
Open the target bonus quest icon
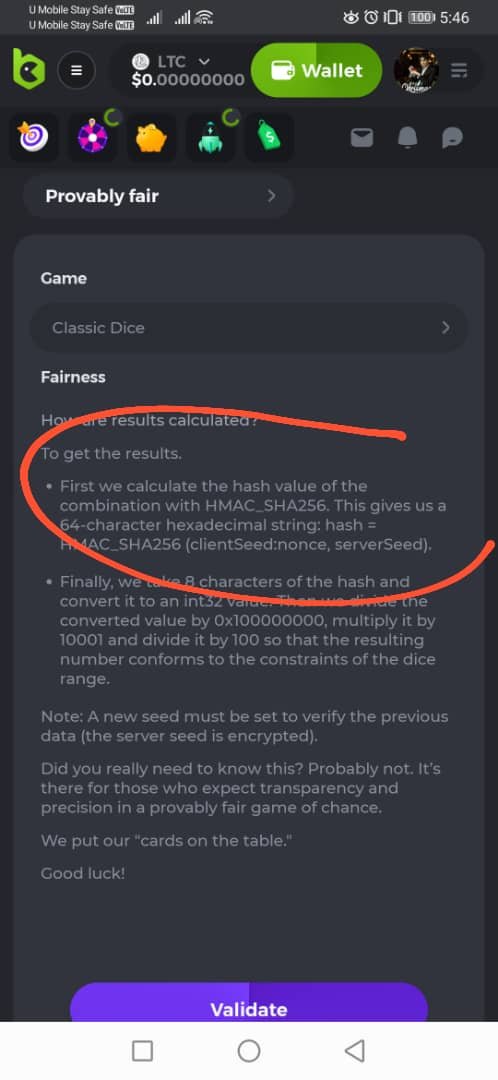34,138
